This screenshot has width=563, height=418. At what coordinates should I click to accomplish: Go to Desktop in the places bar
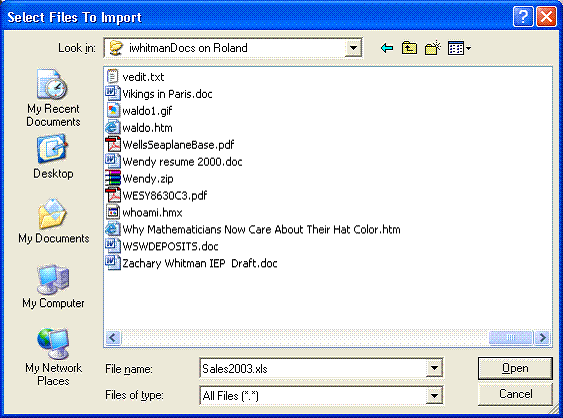click(x=53, y=157)
